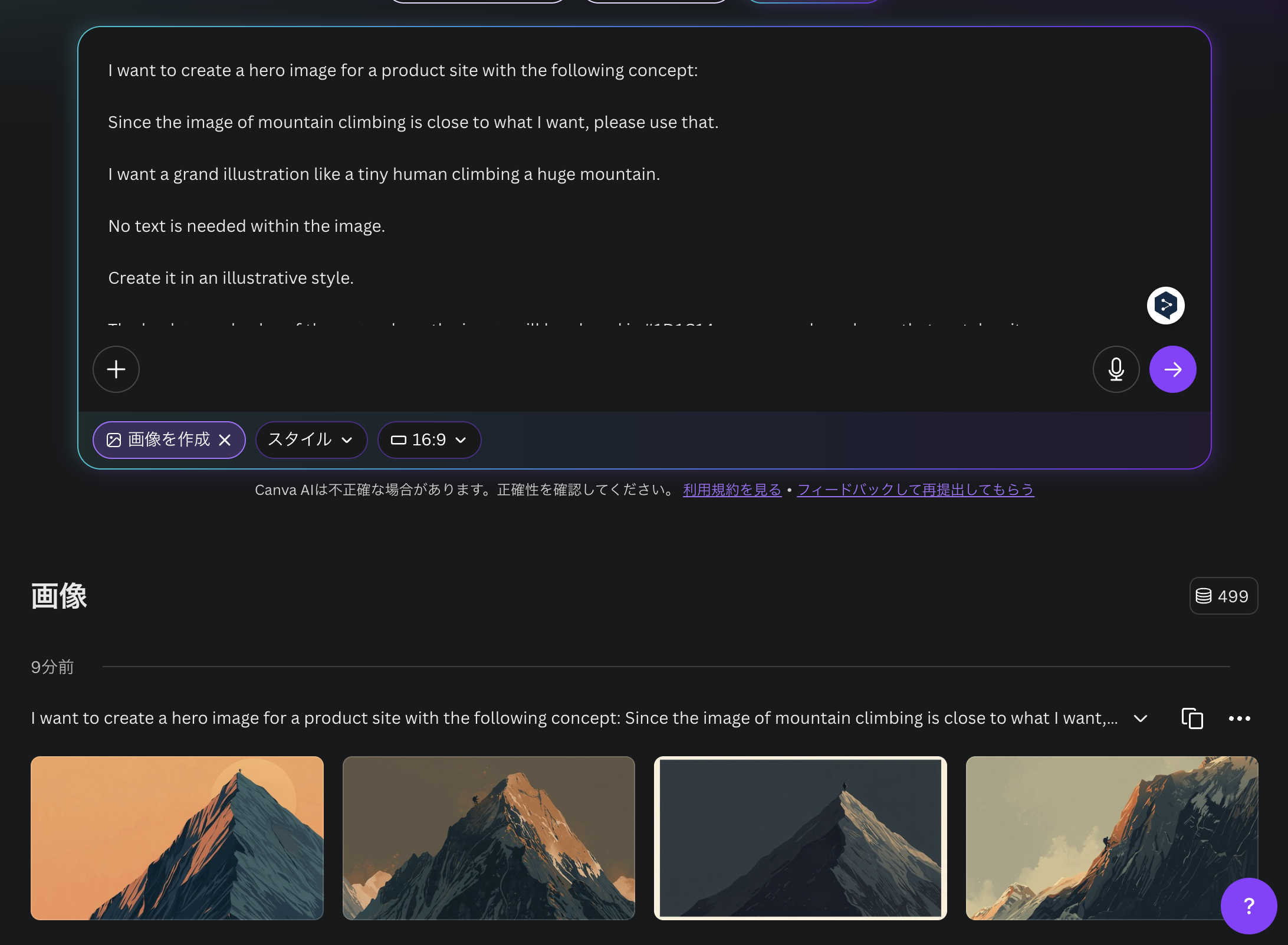Toggle the 画像を作成 mode chip

159,440
